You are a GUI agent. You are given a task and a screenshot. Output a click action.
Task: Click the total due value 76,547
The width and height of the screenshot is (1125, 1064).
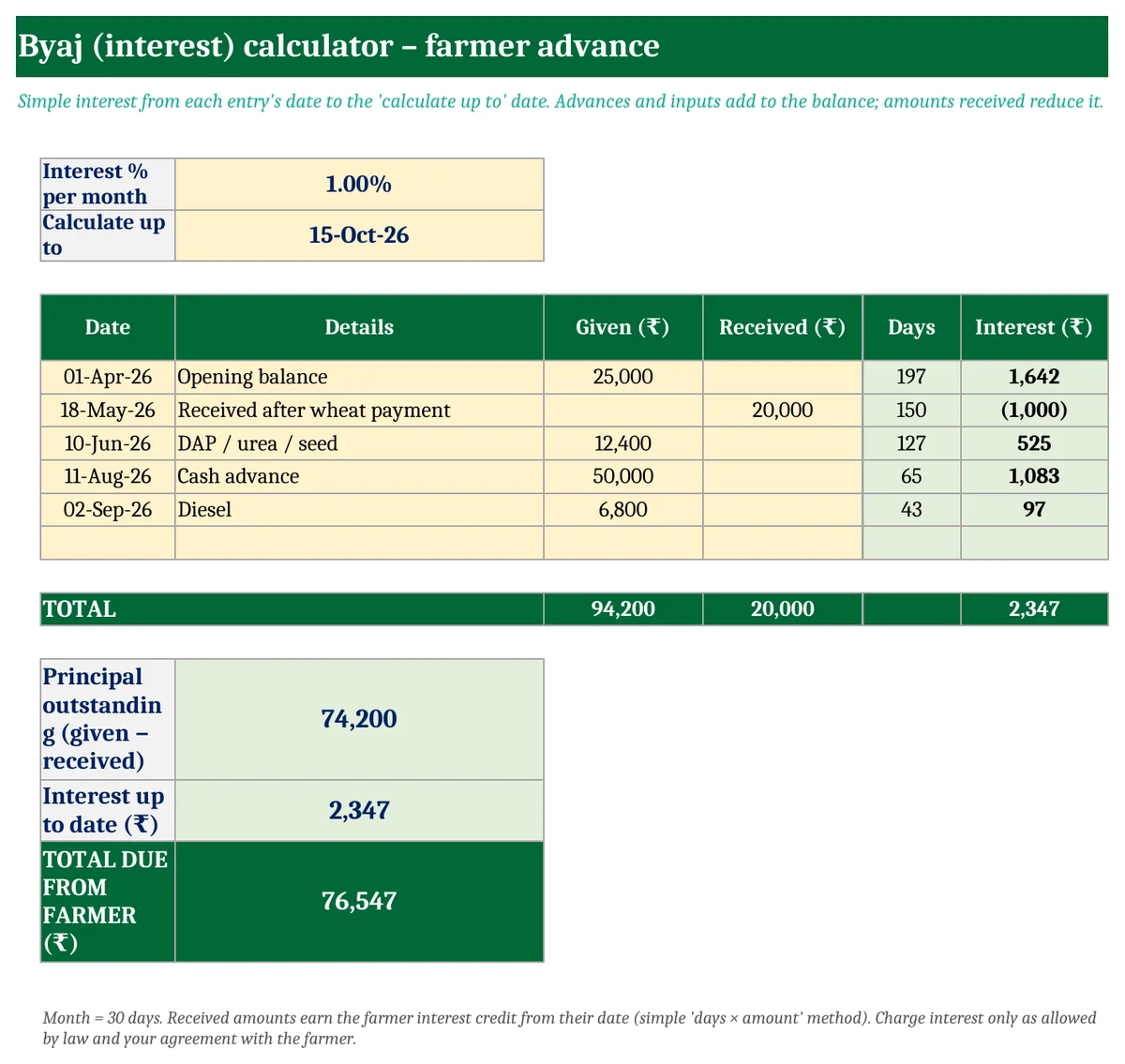(x=359, y=902)
